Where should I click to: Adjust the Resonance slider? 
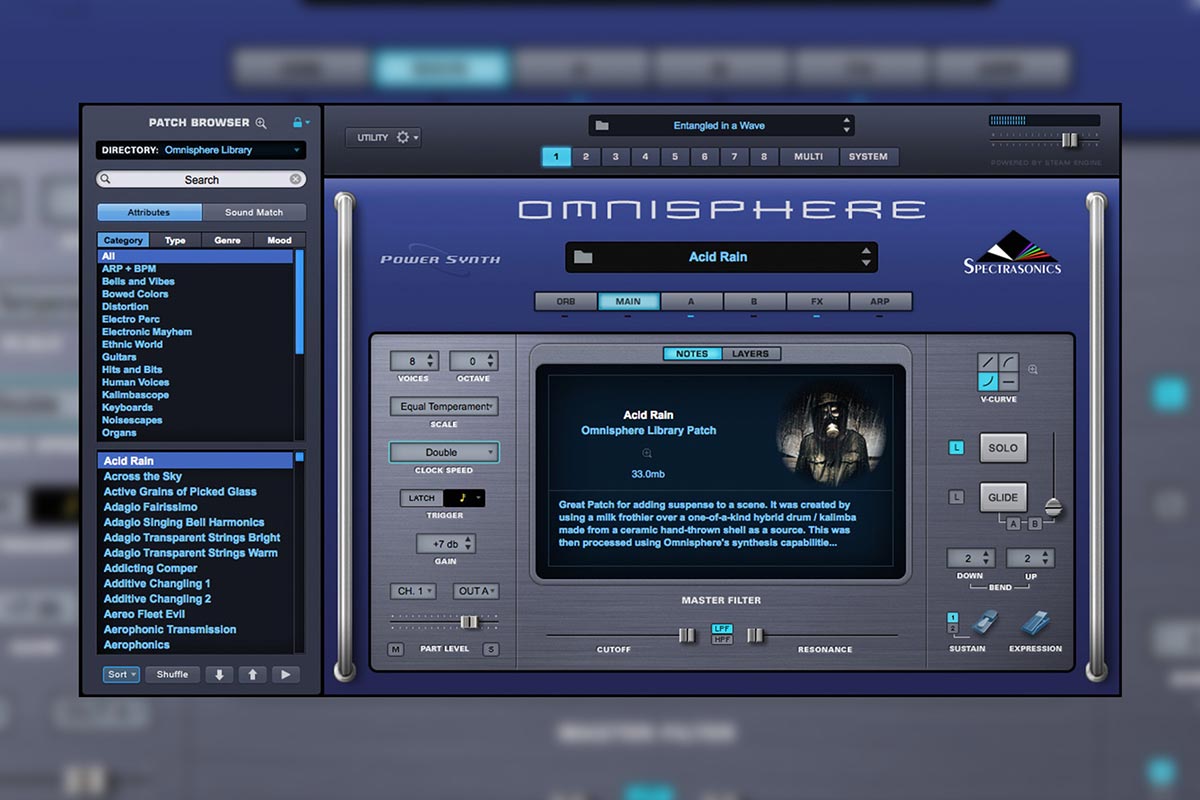756,635
